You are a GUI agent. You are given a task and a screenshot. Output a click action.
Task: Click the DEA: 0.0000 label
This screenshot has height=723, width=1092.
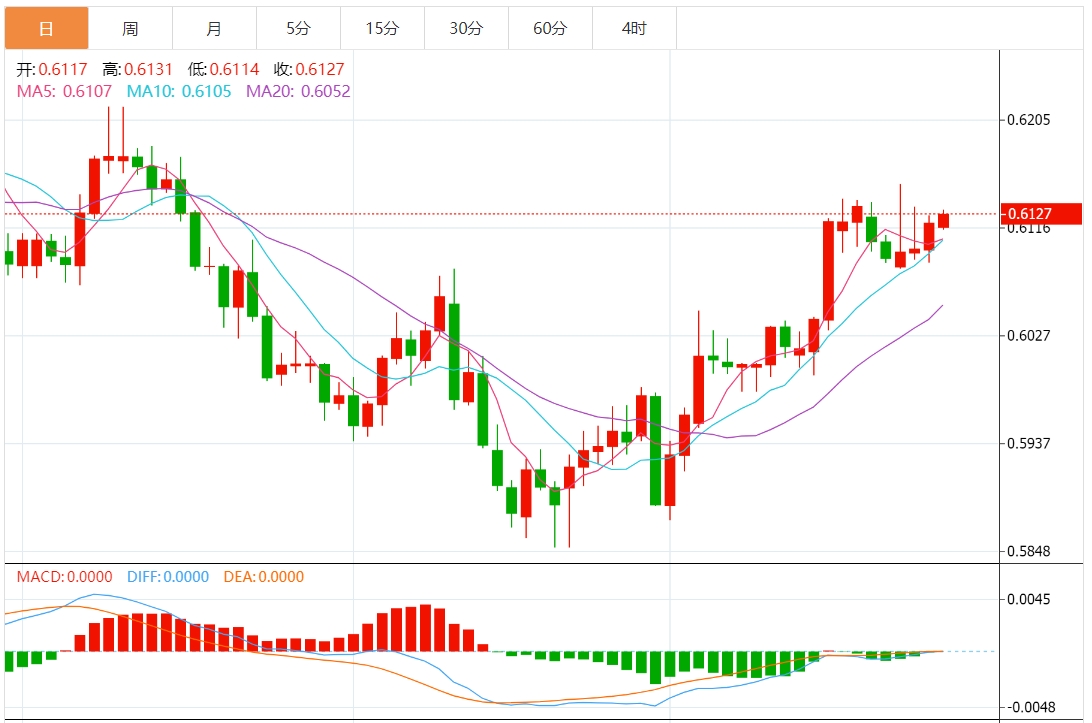tap(264, 577)
